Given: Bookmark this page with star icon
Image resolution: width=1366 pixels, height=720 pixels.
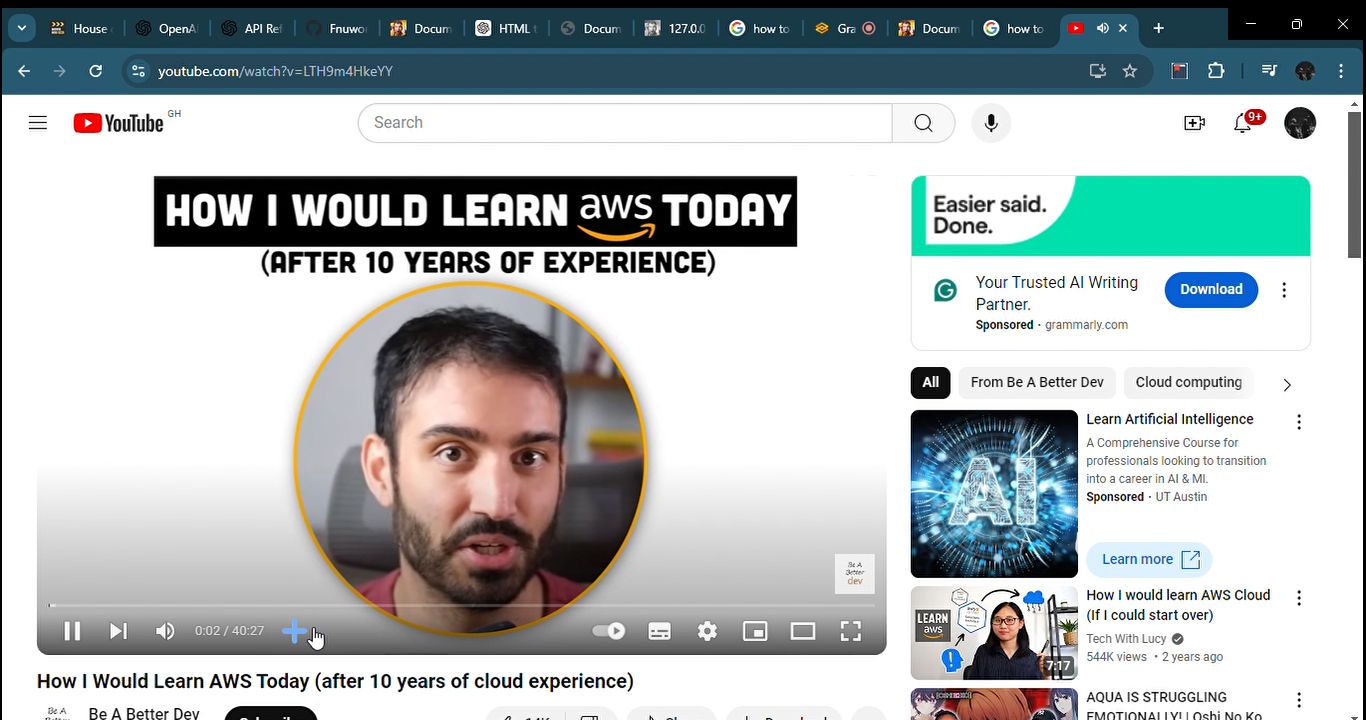Looking at the screenshot, I should pos(1130,71).
